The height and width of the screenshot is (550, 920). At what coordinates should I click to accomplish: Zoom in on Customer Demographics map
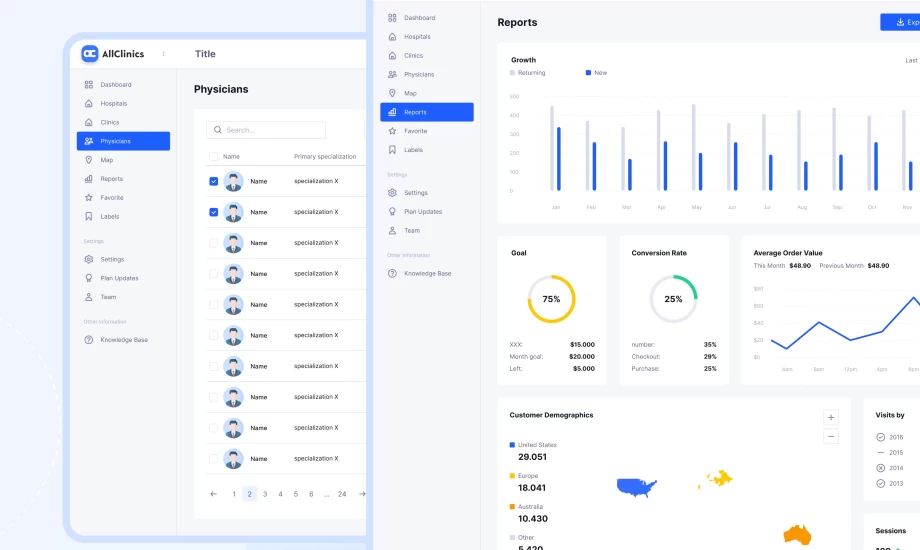point(831,417)
